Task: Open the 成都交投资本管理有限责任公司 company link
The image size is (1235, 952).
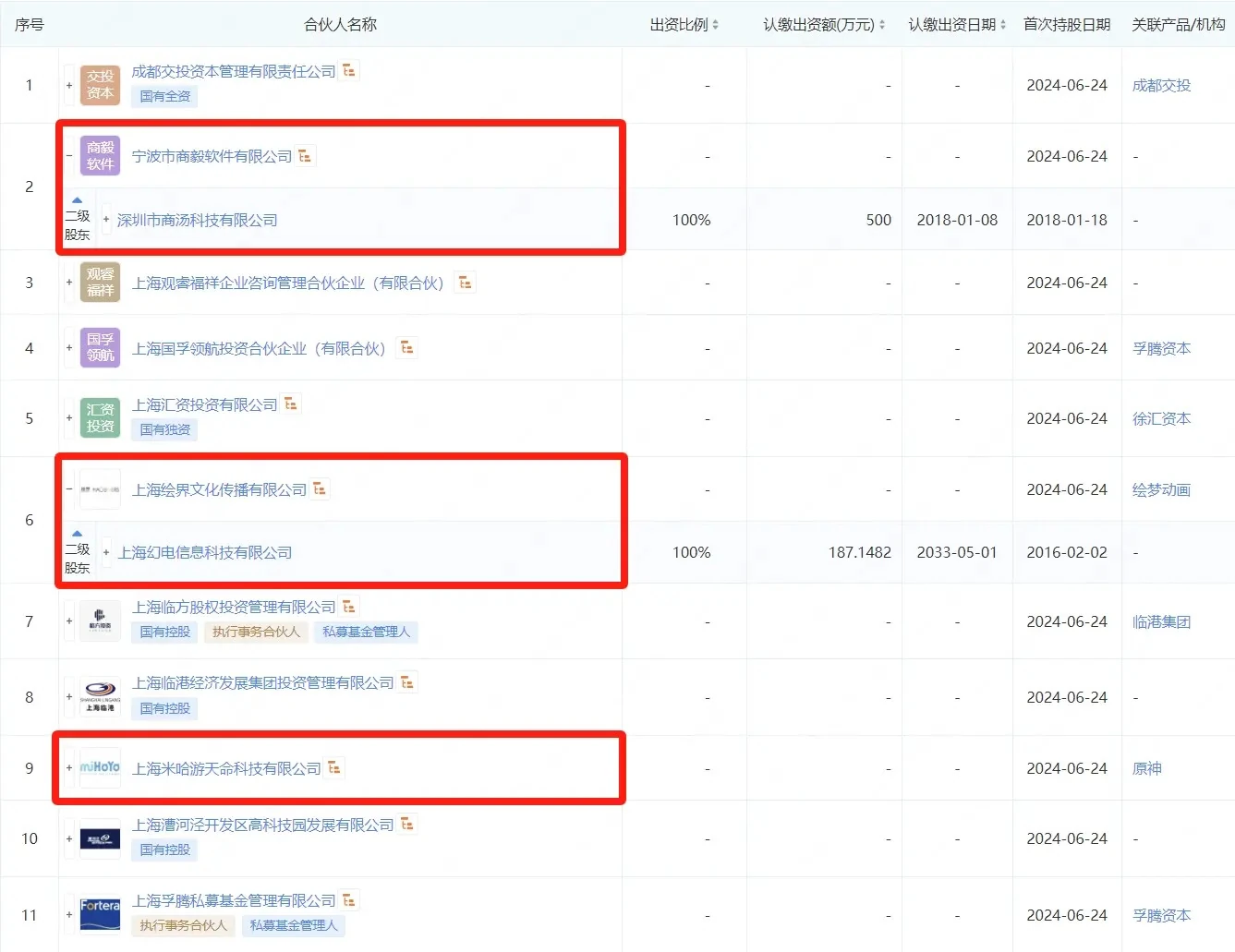Action: point(234,71)
